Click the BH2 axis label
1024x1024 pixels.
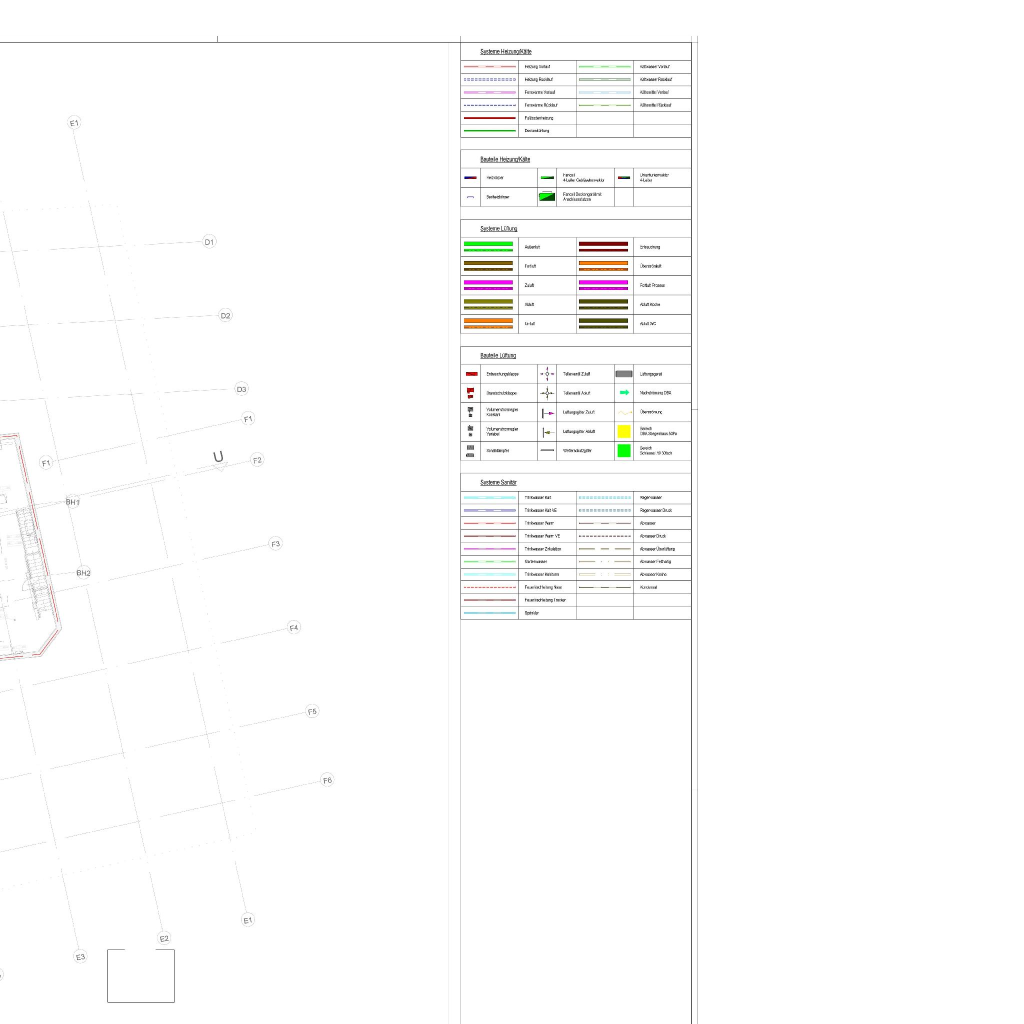point(84,573)
